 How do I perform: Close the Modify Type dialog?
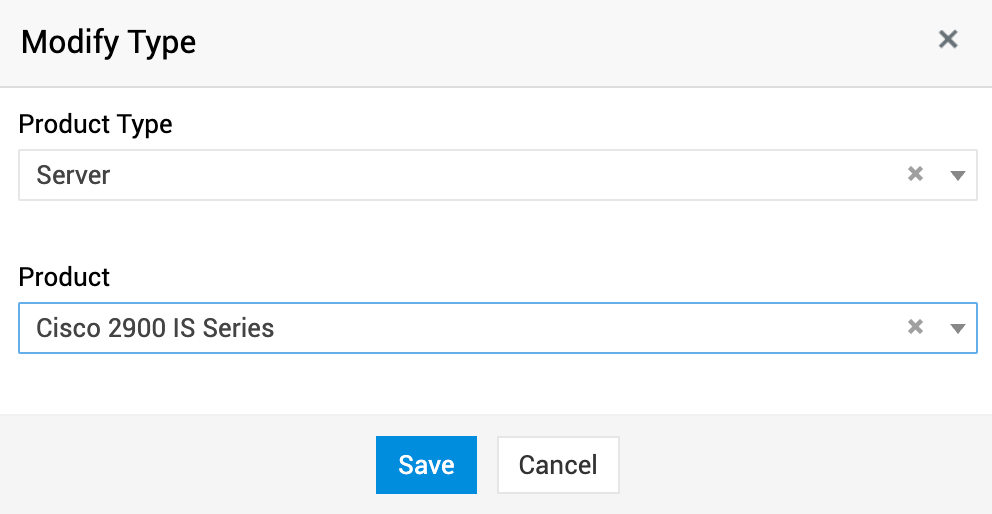[948, 40]
